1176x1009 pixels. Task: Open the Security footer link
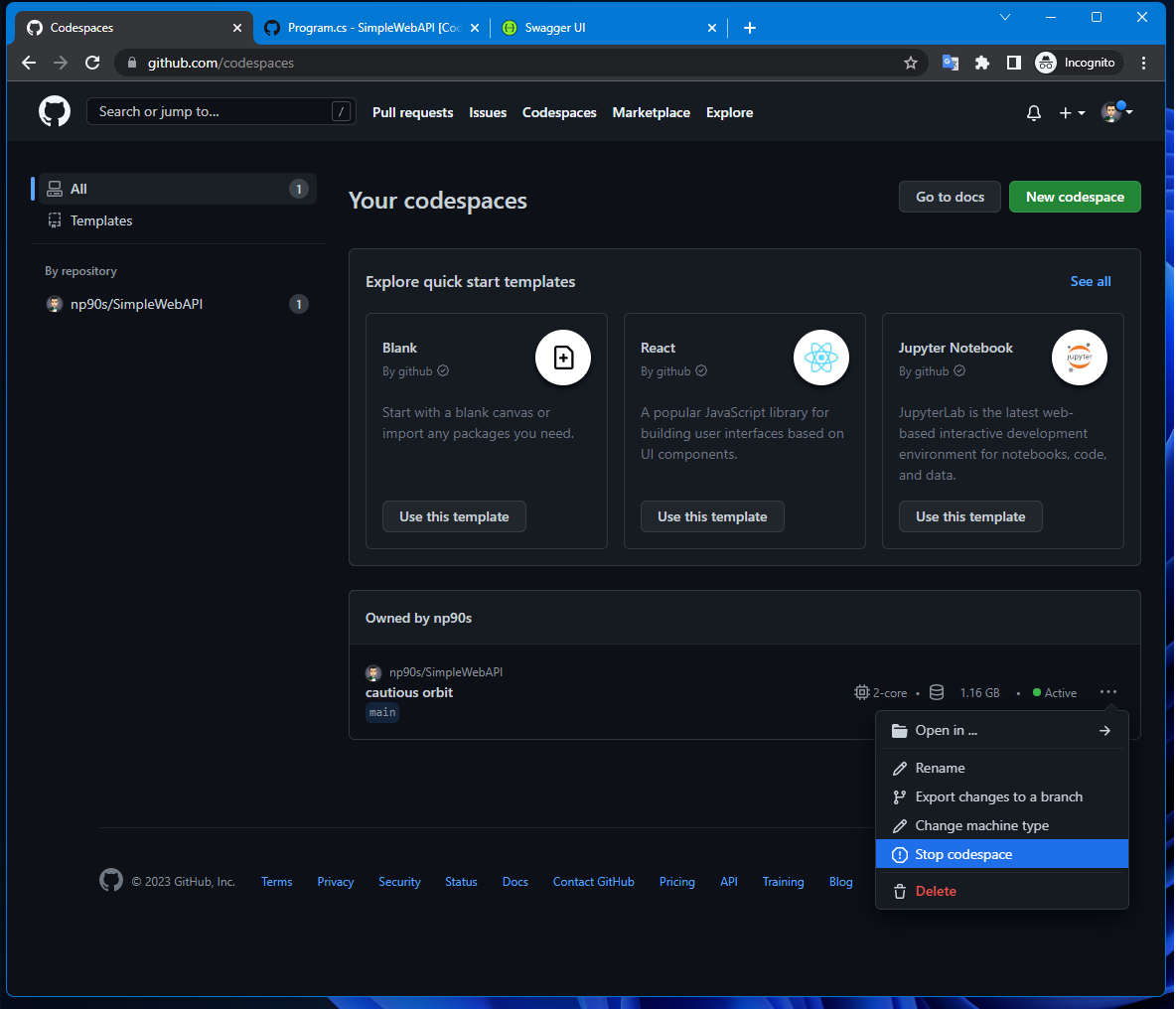tap(399, 882)
